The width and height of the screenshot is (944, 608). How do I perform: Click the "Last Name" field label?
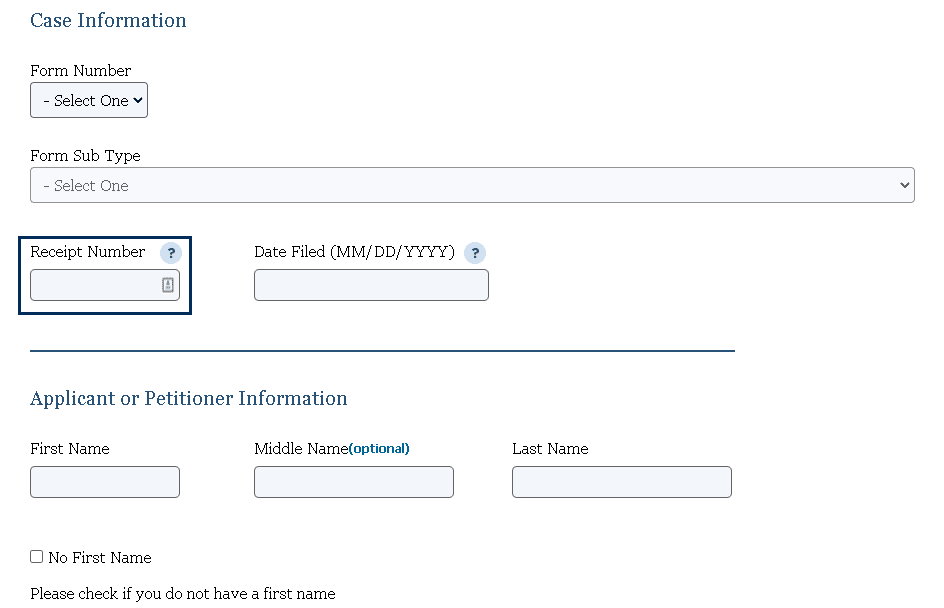(x=550, y=449)
